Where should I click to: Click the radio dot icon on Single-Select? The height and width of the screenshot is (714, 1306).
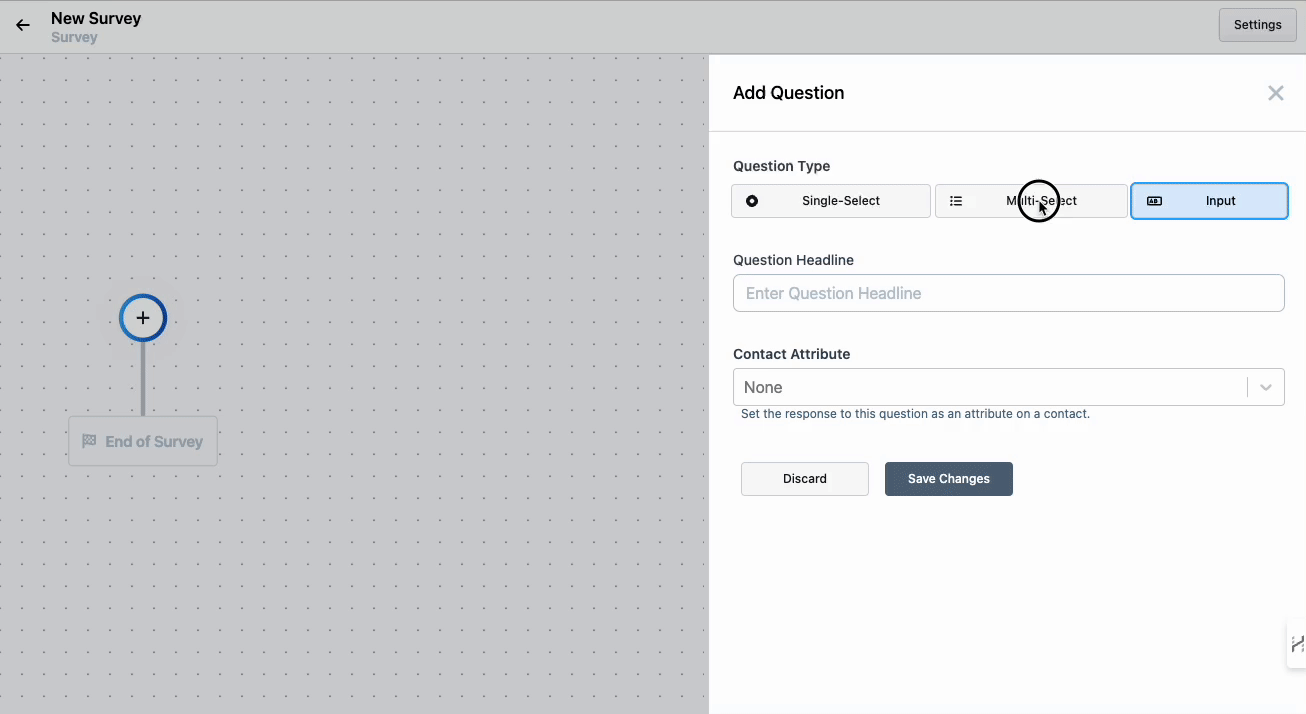[752, 201]
